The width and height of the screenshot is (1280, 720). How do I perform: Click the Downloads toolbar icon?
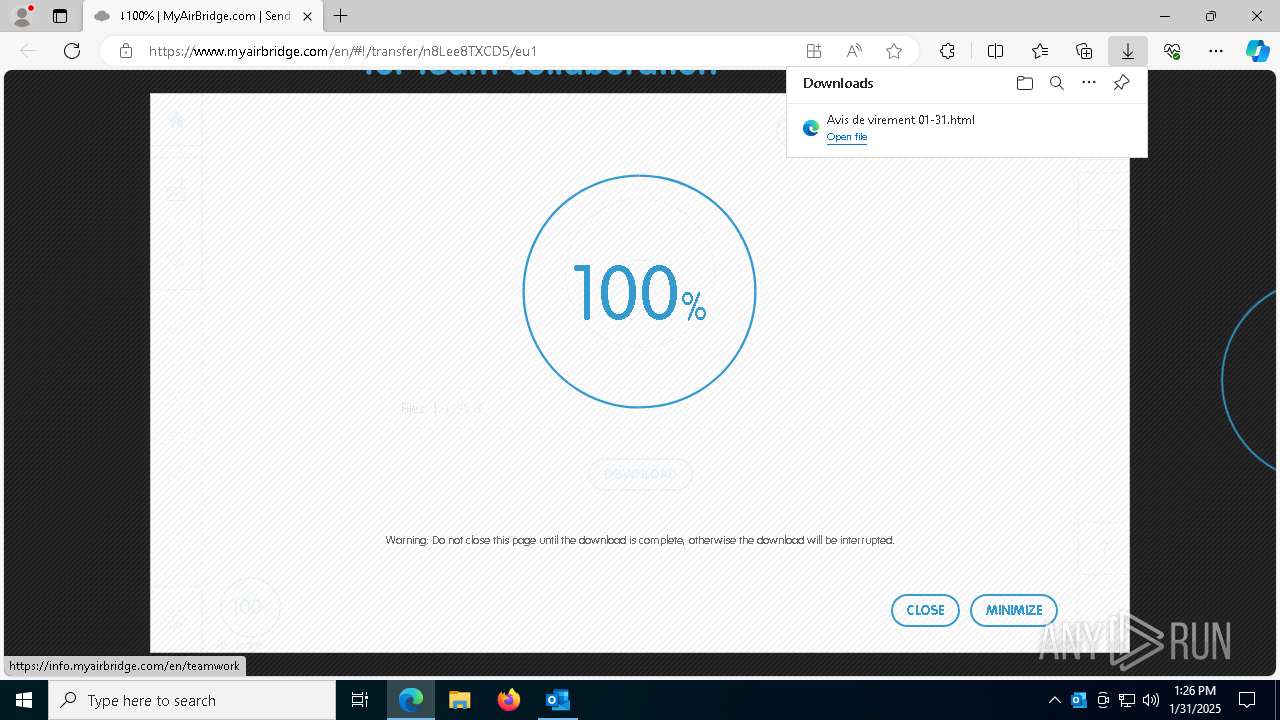click(1128, 51)
